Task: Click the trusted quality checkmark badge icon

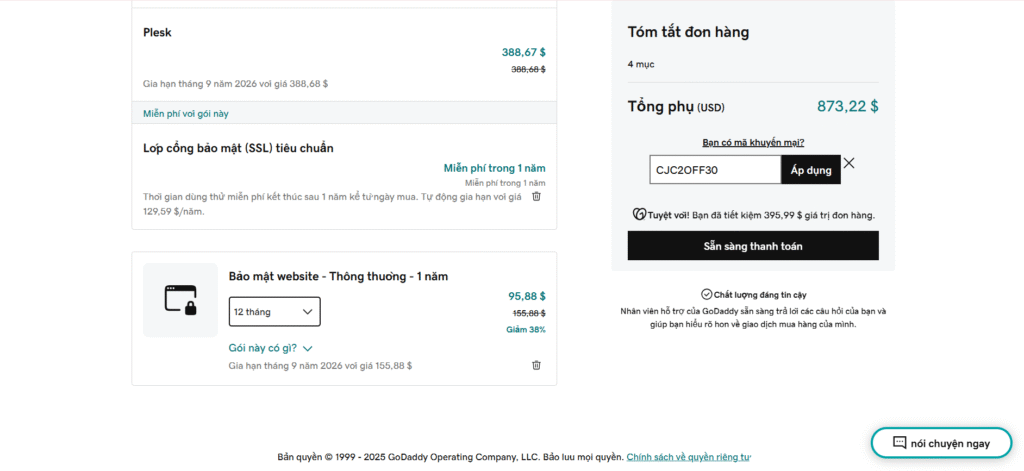Action: click(706, 295)
